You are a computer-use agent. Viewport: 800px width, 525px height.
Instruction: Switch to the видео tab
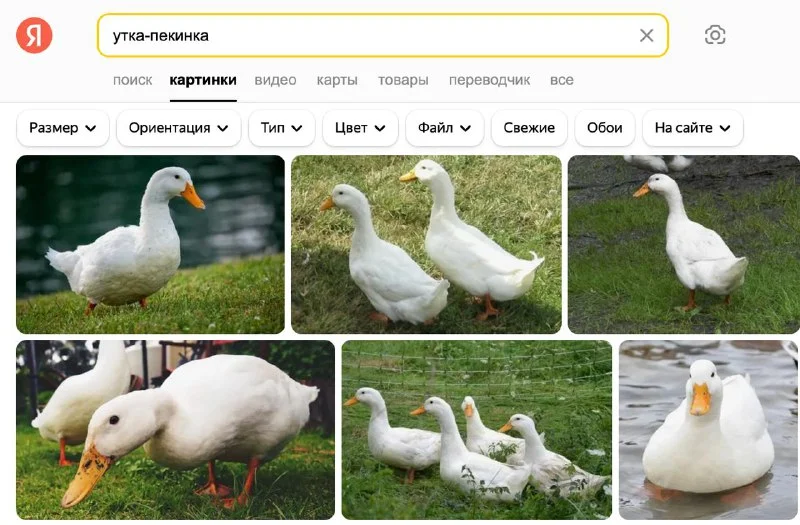click(276, 80)
